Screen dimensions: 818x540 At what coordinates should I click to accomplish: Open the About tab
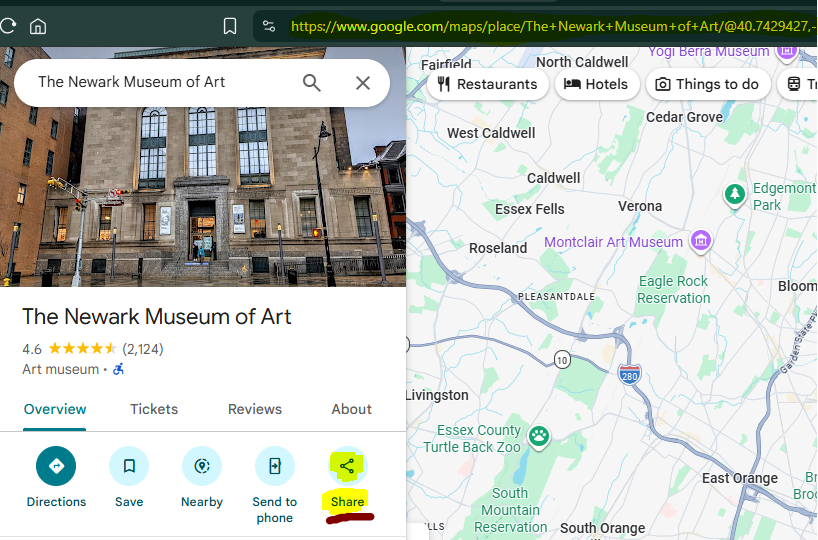(x=351, y=409)
